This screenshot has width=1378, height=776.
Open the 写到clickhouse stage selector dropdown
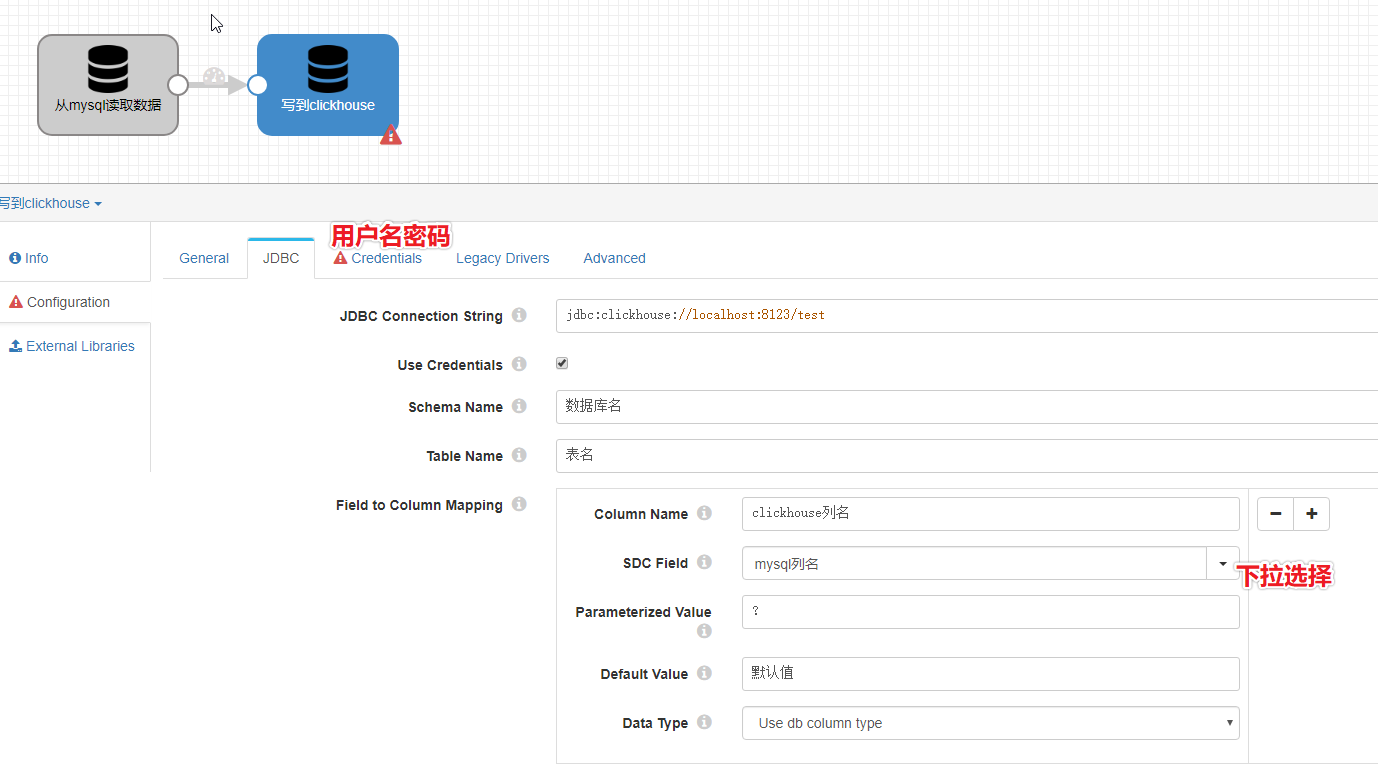(x=50, y=203)
